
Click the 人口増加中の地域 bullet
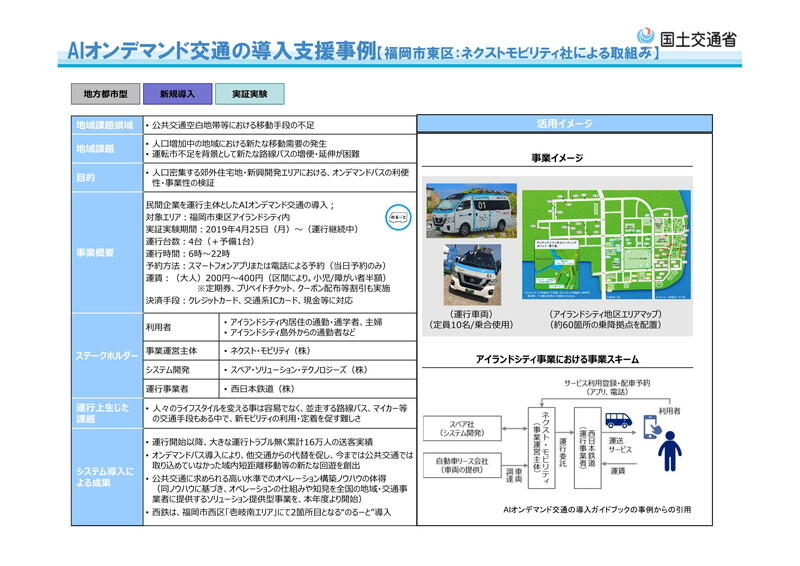pos(239,143)
